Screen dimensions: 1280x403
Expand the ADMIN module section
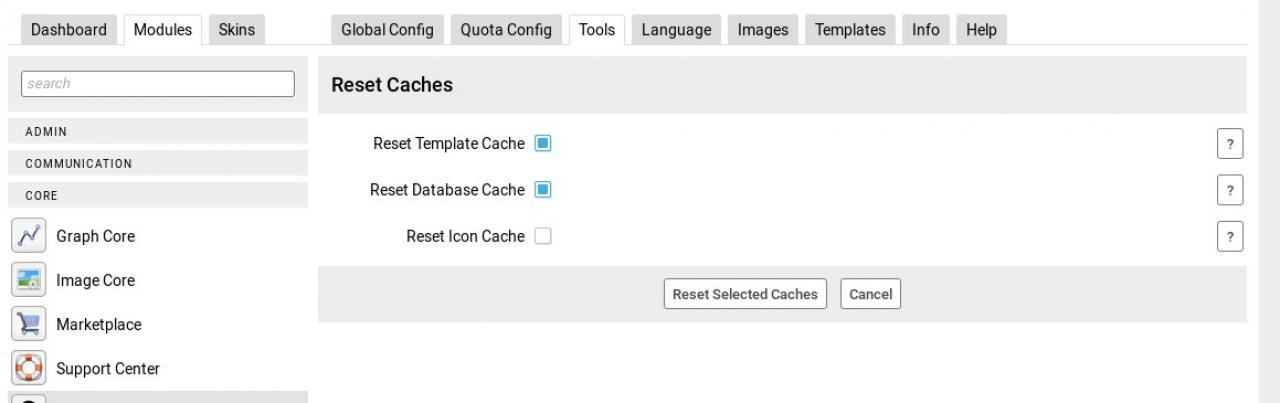(158, 132)
